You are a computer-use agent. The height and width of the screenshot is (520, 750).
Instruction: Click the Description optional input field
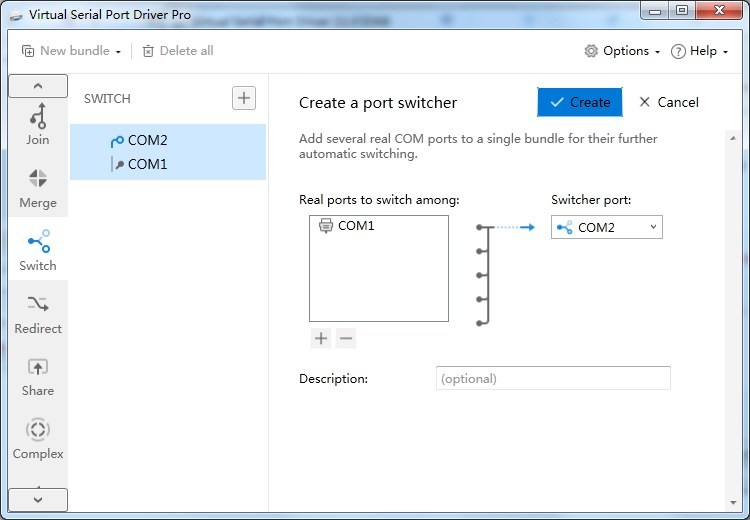pyautogui.click(x=553, y=378)
